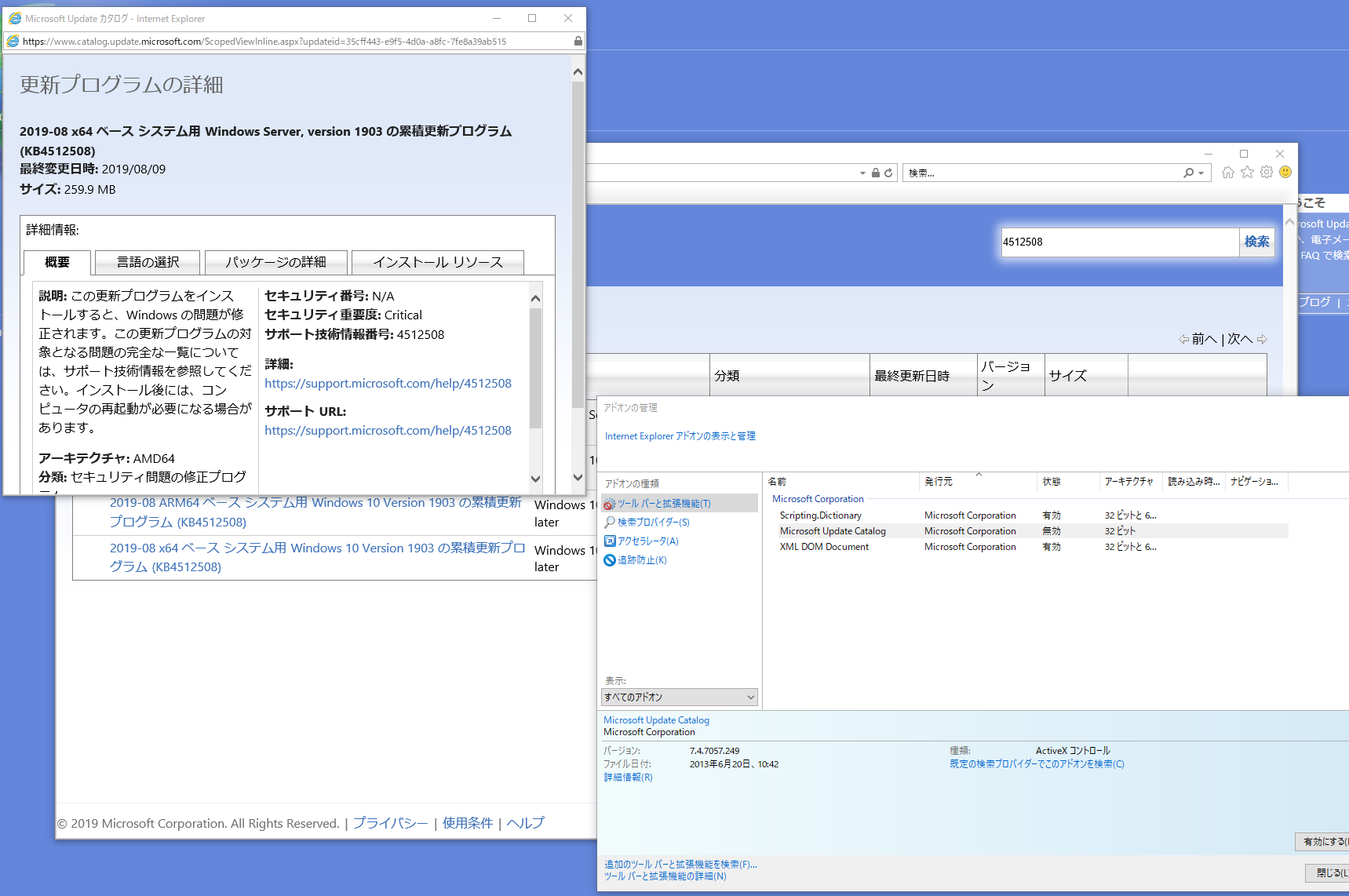
Task: Click the 次へ next page link
Action: (1247, 339)
